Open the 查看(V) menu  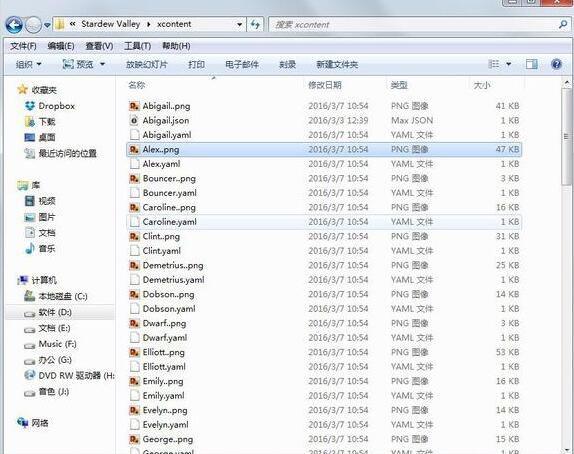99,46
